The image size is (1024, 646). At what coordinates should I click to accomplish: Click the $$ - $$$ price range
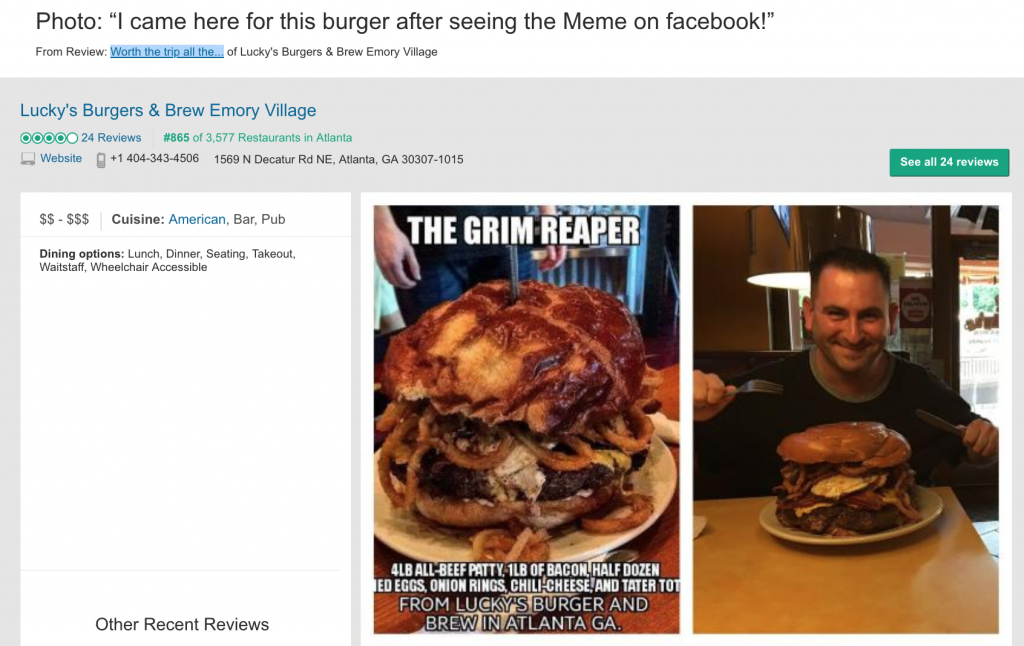(x=64, y=219)
